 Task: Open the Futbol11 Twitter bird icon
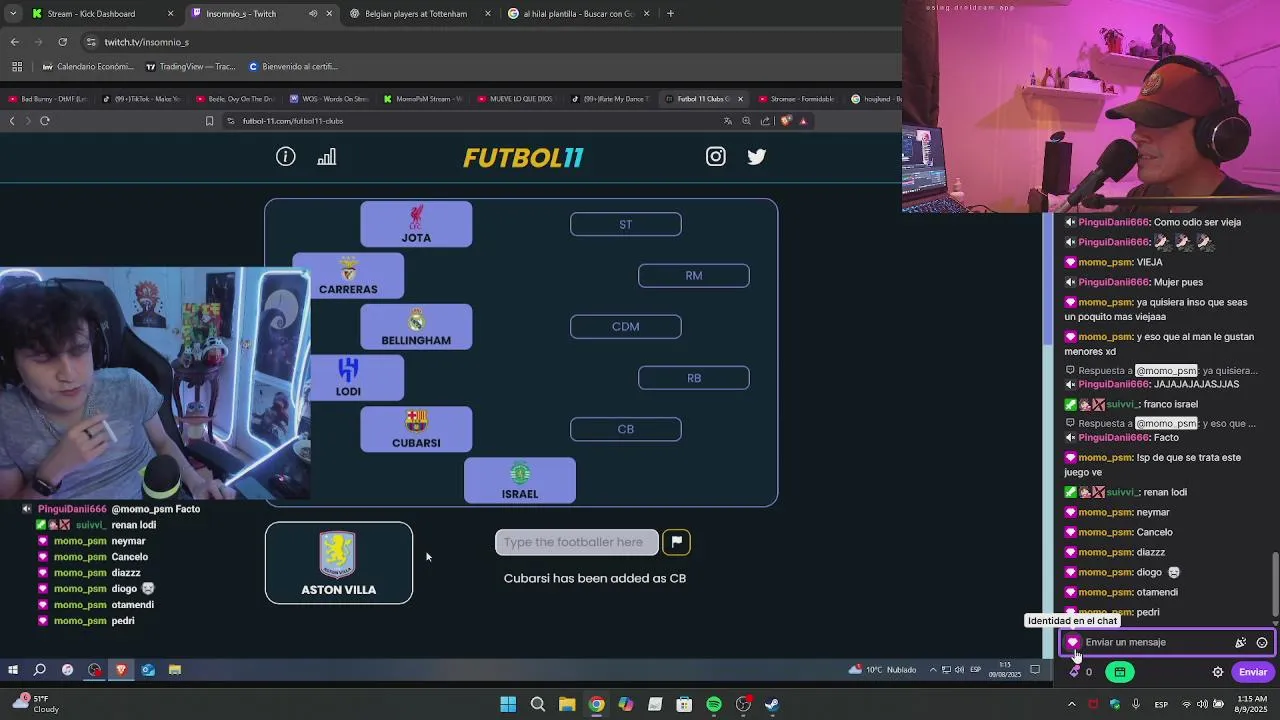point(757,156)
